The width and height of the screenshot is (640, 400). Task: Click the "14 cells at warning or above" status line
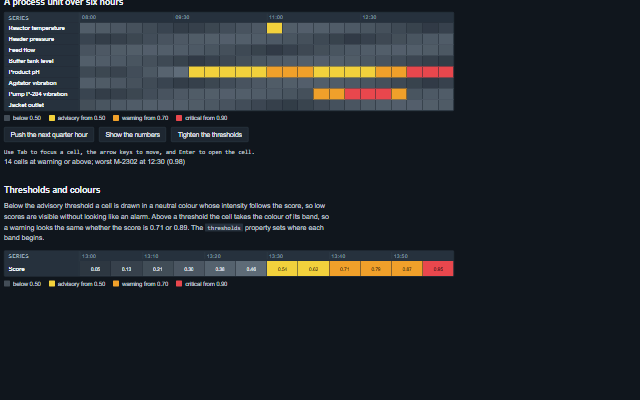94,162
